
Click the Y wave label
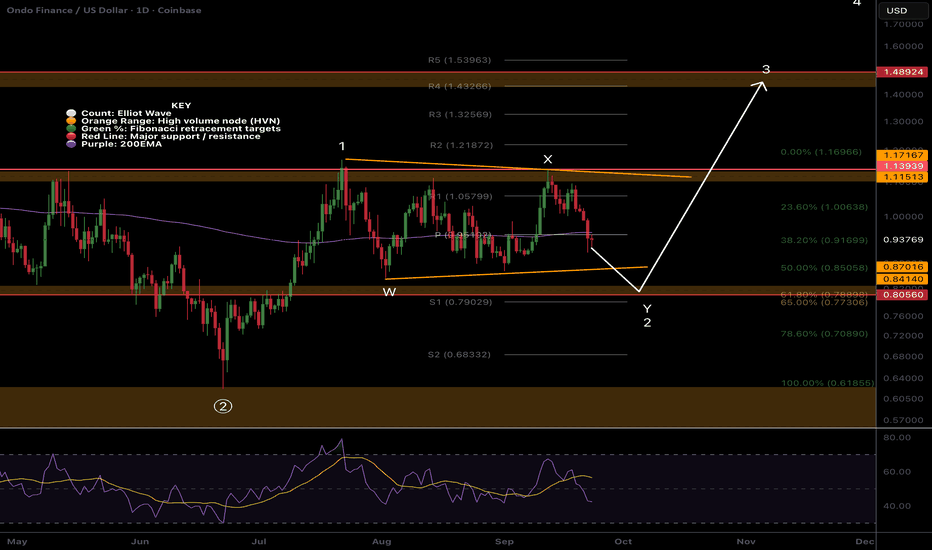point(647,308)
